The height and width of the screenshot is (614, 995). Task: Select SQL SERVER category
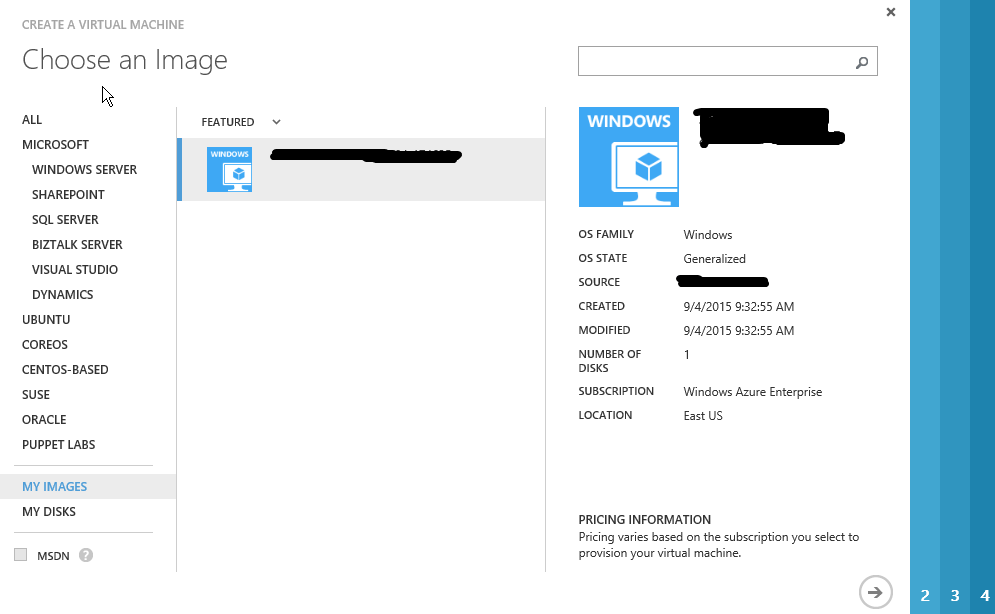point(65,219)
